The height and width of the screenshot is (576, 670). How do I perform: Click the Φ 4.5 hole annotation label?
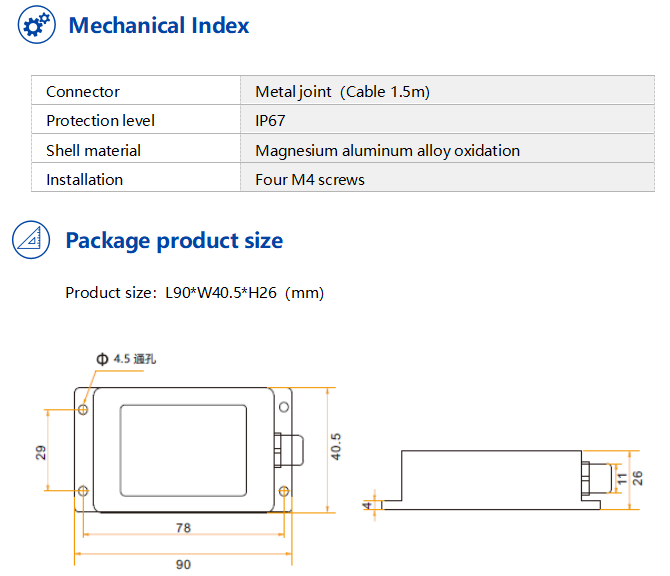coord(126,359)
